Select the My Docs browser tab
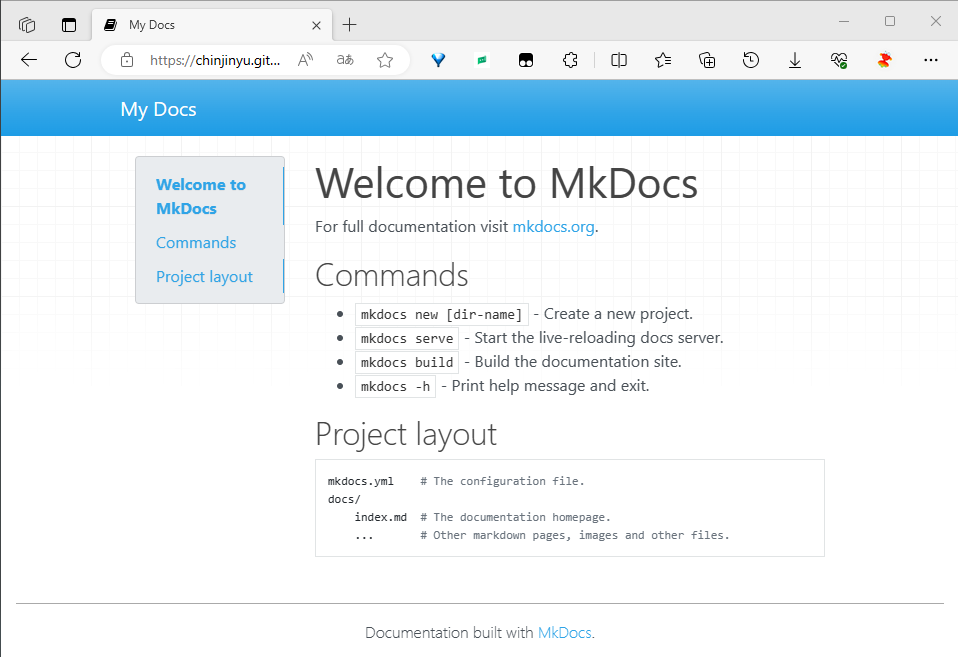 point(212,25)
